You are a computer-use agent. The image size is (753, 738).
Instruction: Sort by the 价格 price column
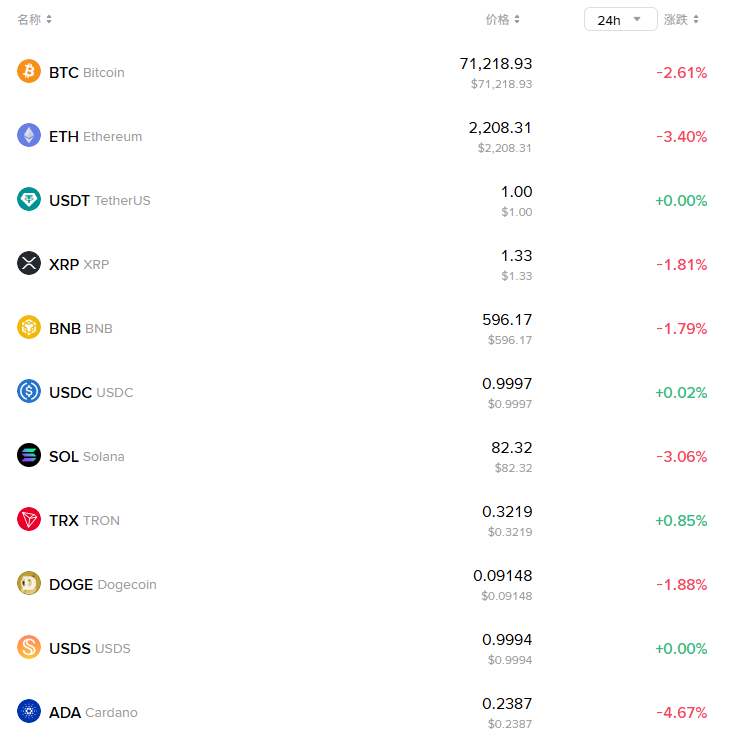[x=502, y=20]
